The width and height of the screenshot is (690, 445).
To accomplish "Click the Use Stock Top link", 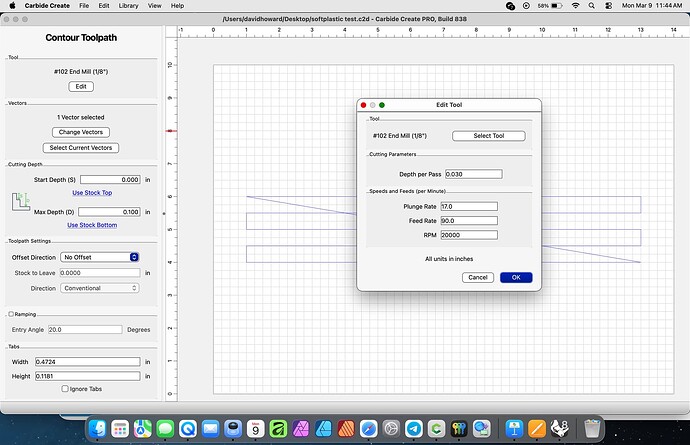I will [92, 192].
